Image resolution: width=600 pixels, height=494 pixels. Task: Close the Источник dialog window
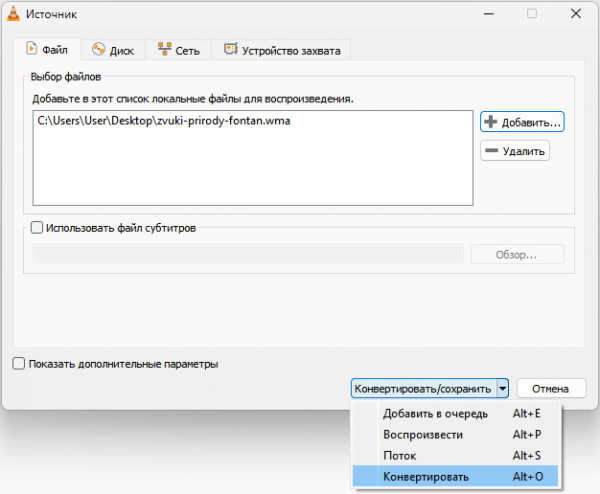click(576, 14)
